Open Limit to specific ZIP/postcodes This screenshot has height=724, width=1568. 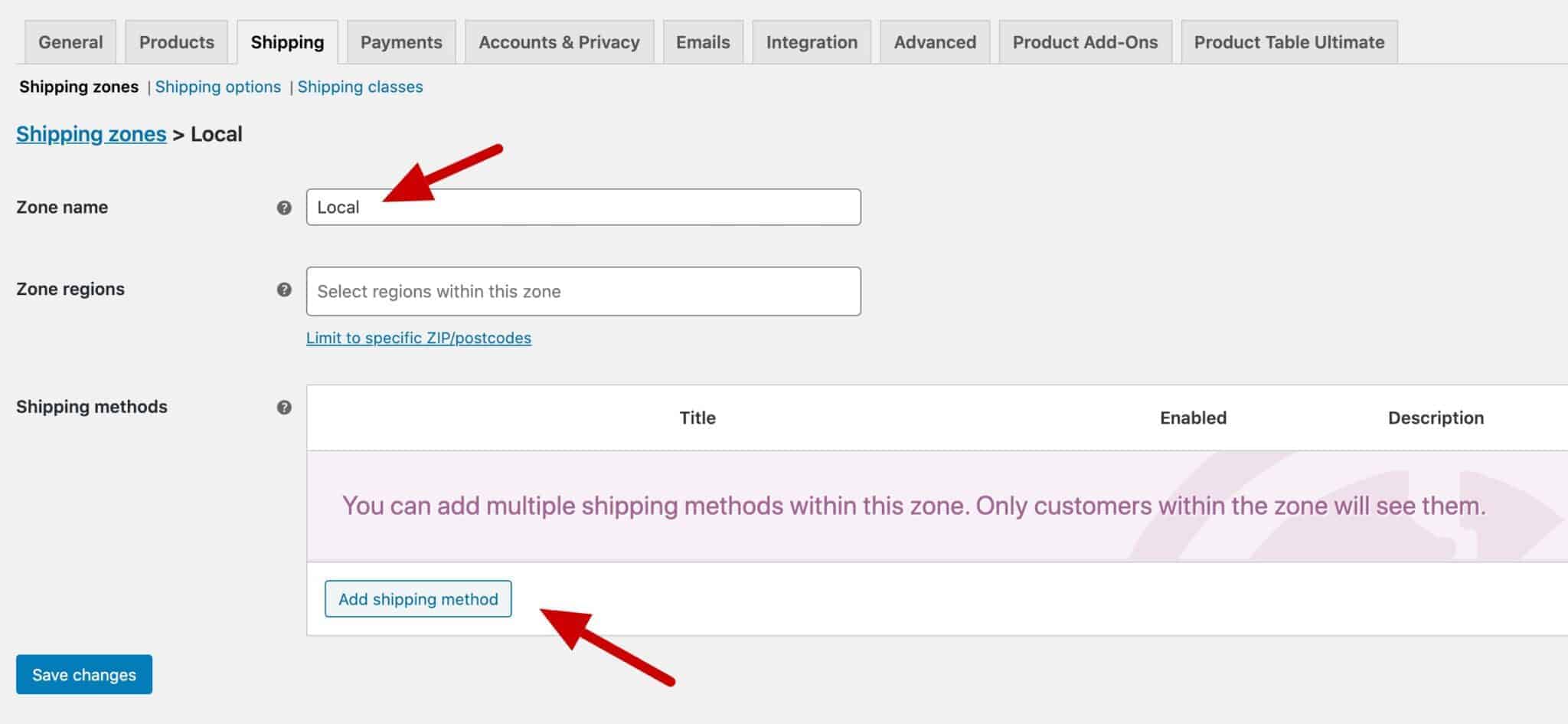[419, 338]
